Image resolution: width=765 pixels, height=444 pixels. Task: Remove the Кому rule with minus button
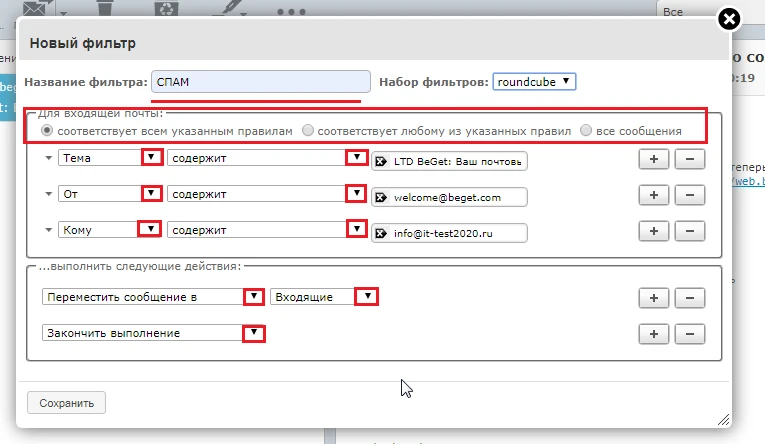(690, 231)
